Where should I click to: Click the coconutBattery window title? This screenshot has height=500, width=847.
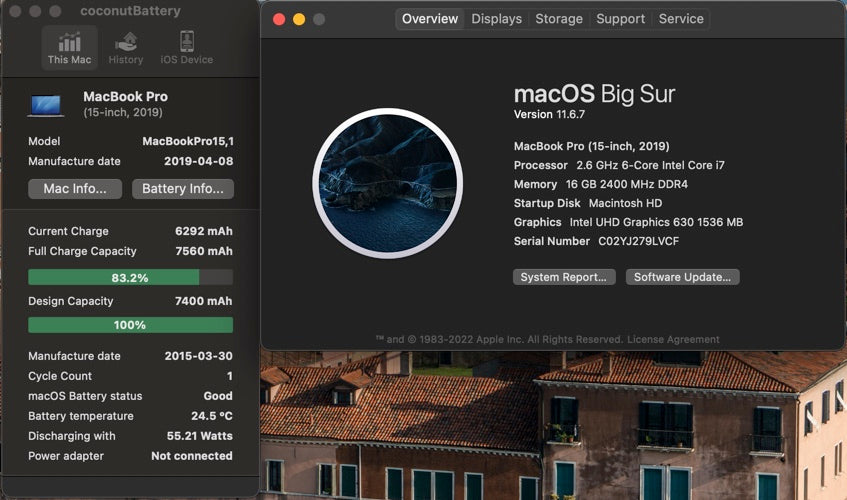[130, 11]
